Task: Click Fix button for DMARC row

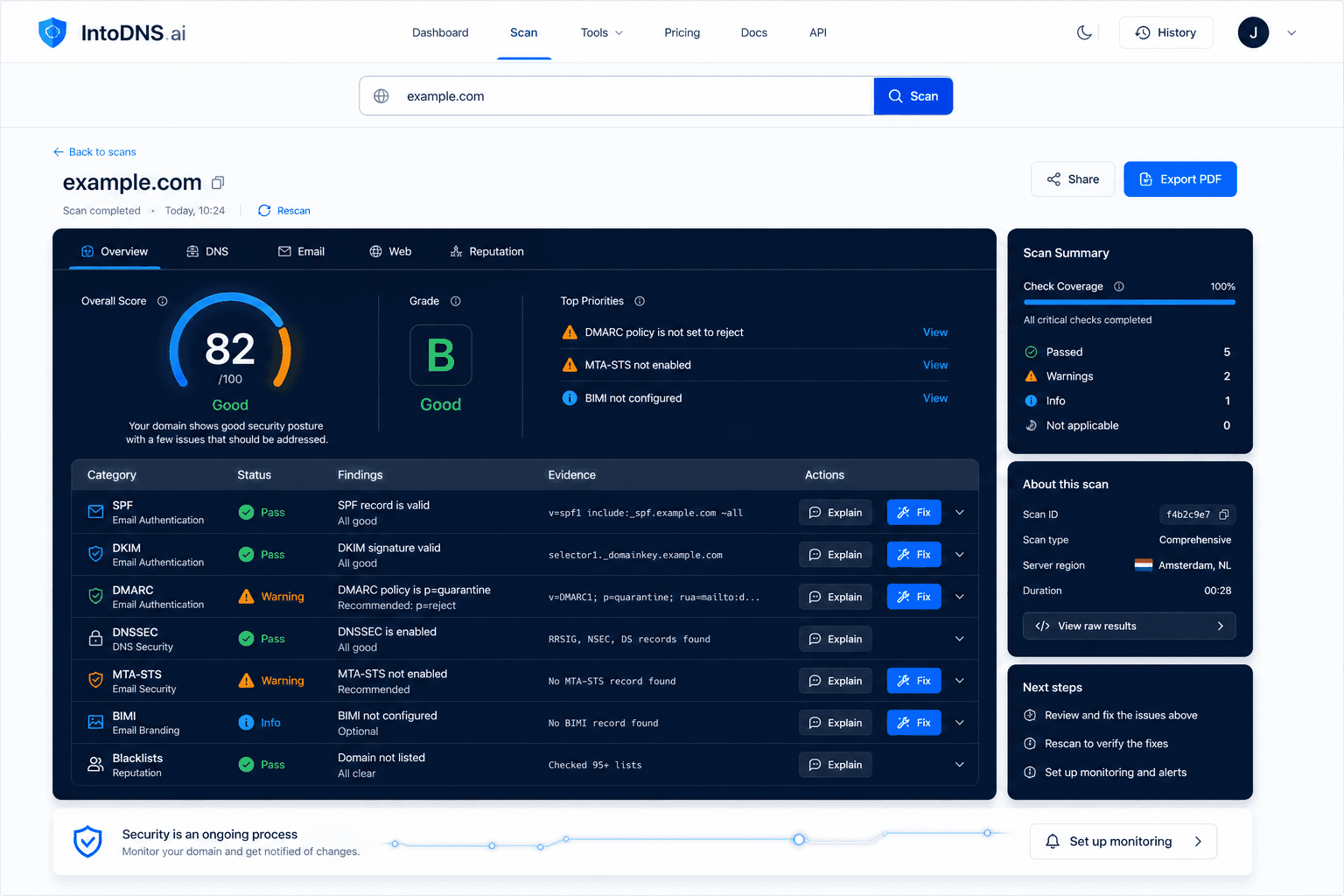Action: coord(913,597)
